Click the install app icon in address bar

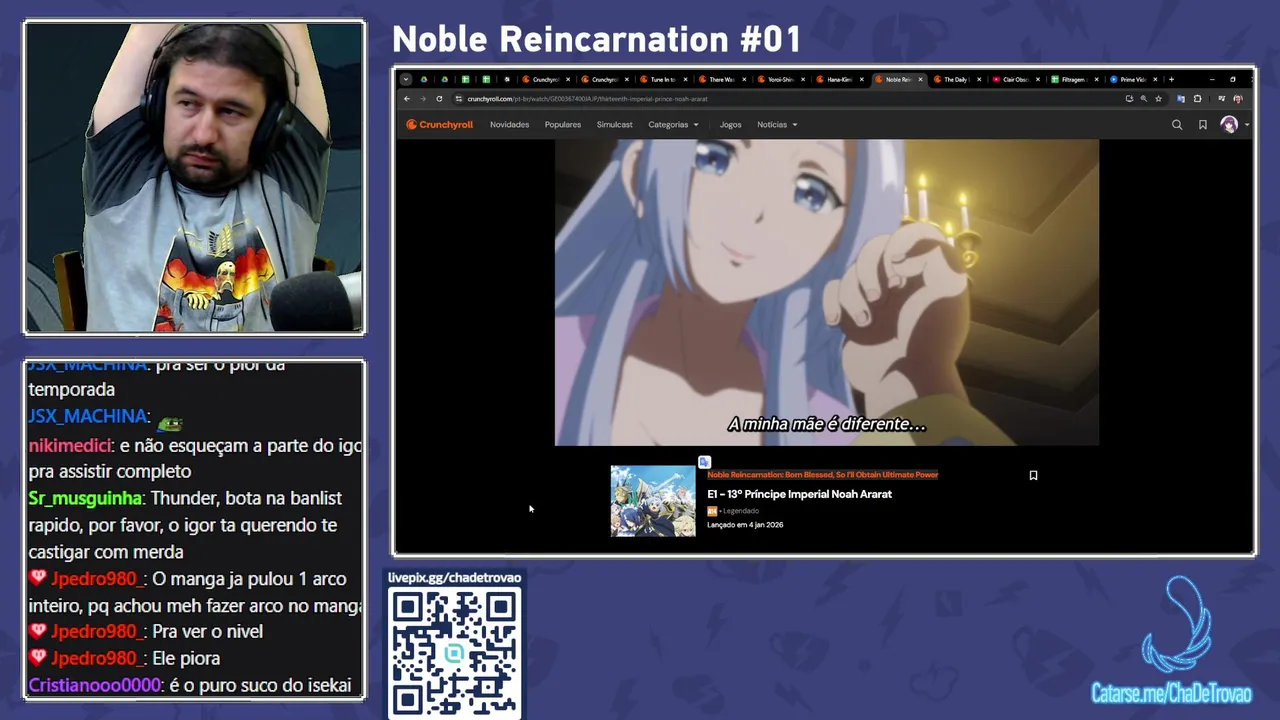pyautogui.click(x=1129, y=99)
